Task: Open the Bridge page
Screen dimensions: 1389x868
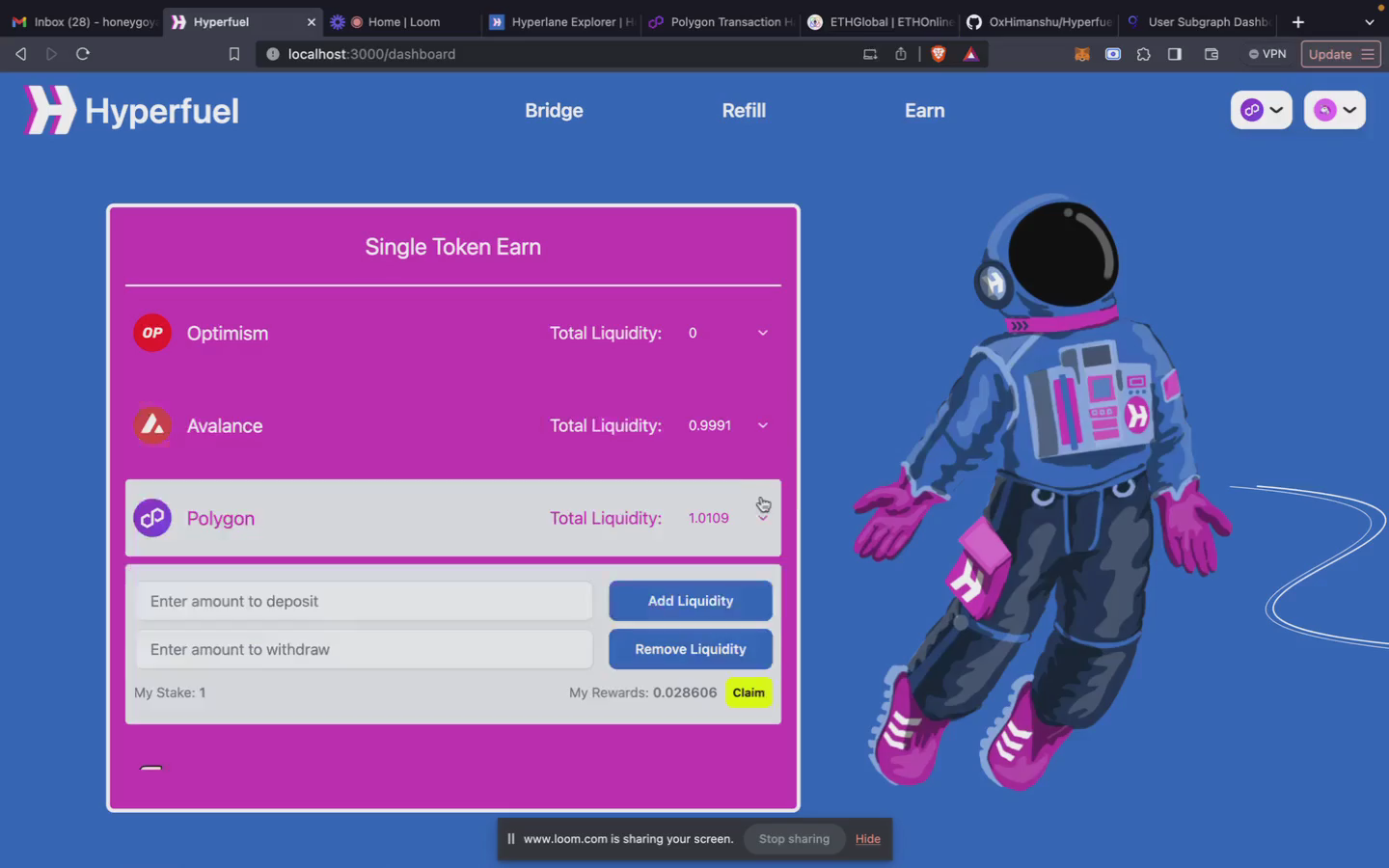Action: 554,111
